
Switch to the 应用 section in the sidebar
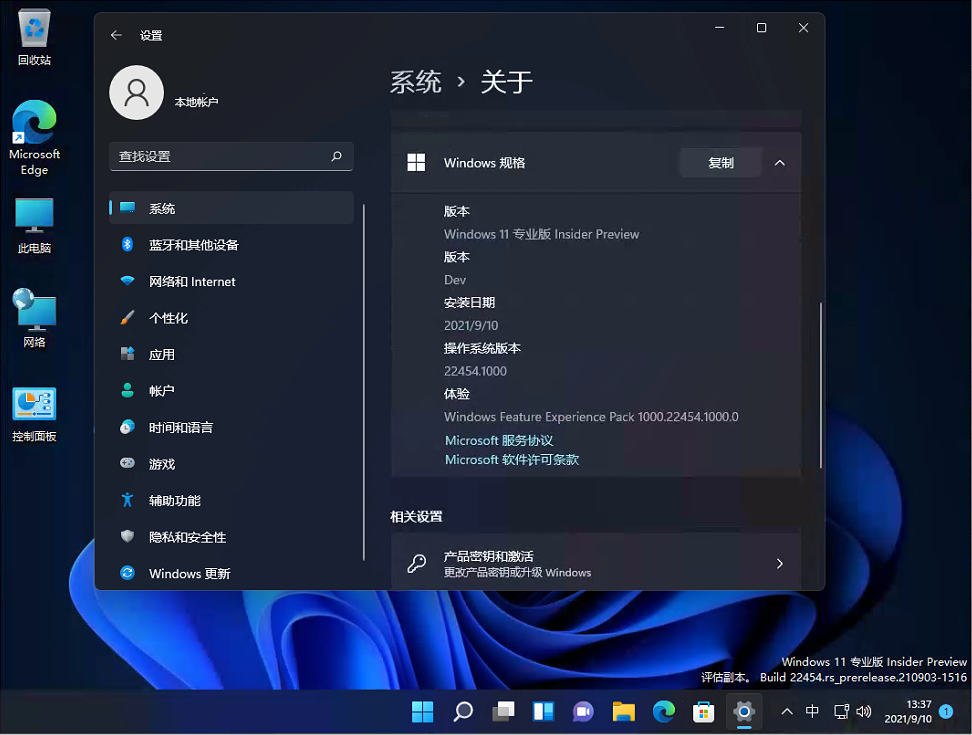pos(161,353)
